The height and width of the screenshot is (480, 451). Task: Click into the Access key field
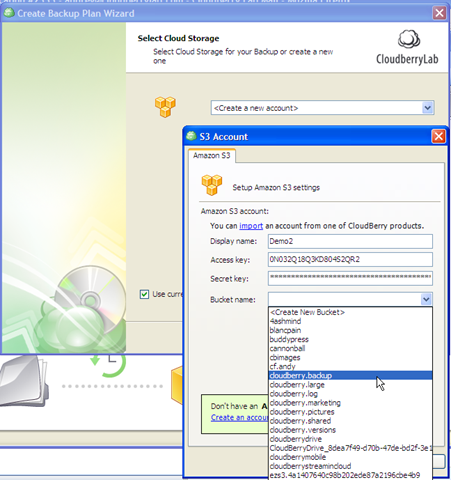(350, 260)
